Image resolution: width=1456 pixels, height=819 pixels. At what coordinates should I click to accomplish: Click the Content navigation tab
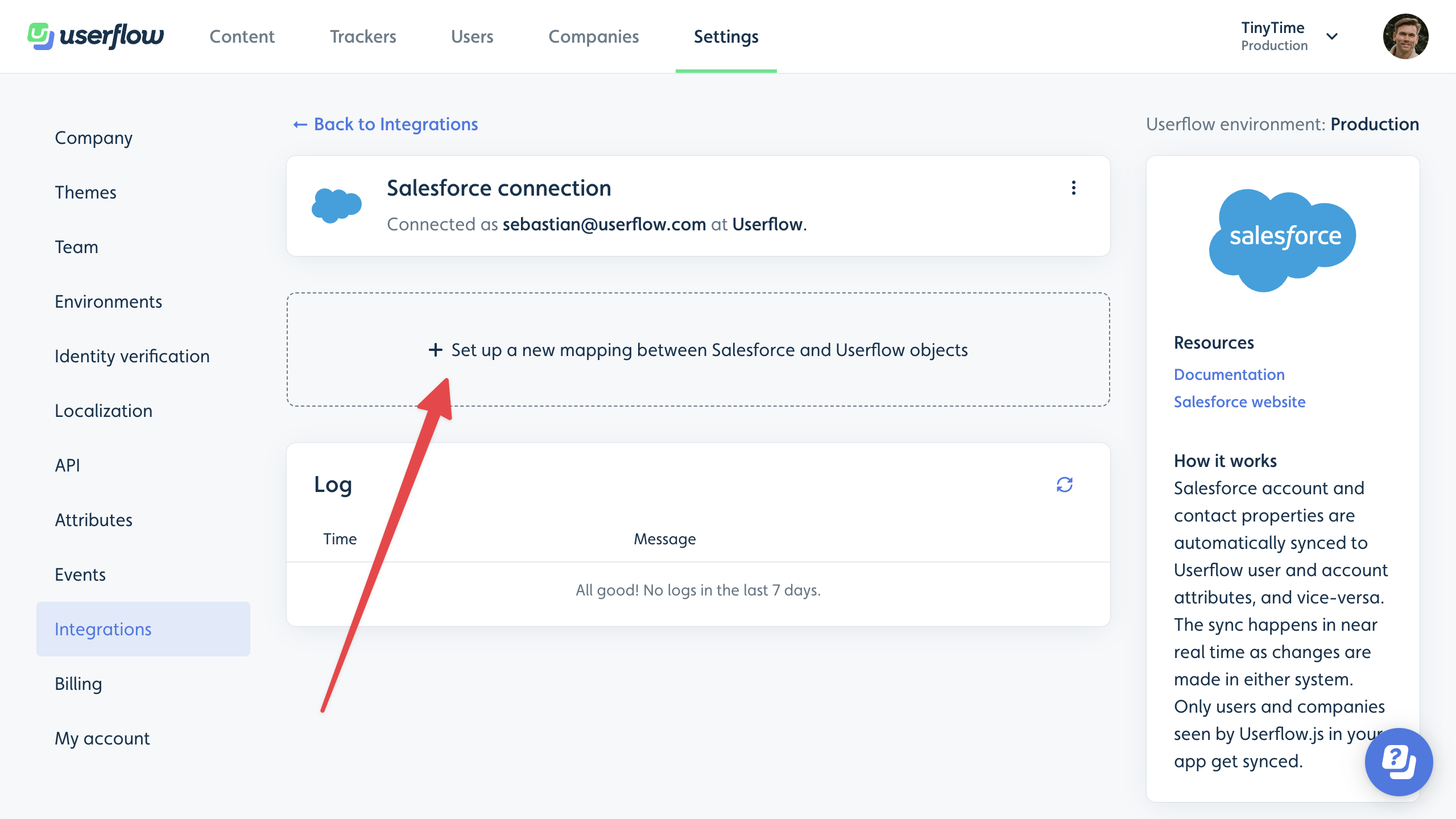(242, 36)
